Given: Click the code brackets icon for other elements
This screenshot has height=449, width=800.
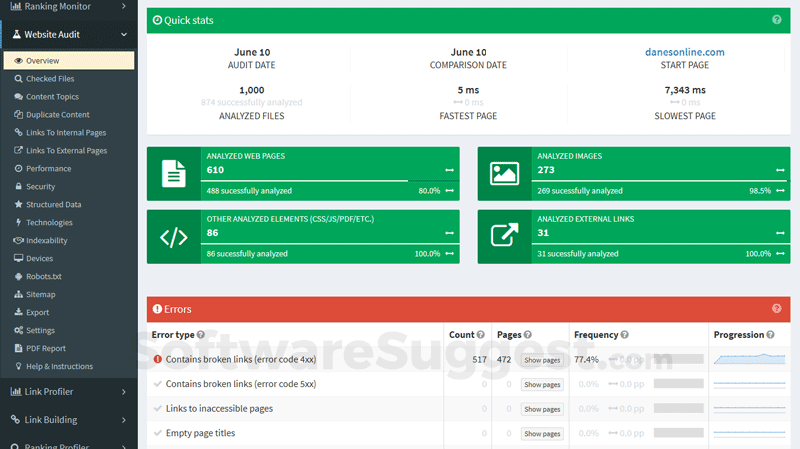Looking at the screenshot, I should coord(174,237).
